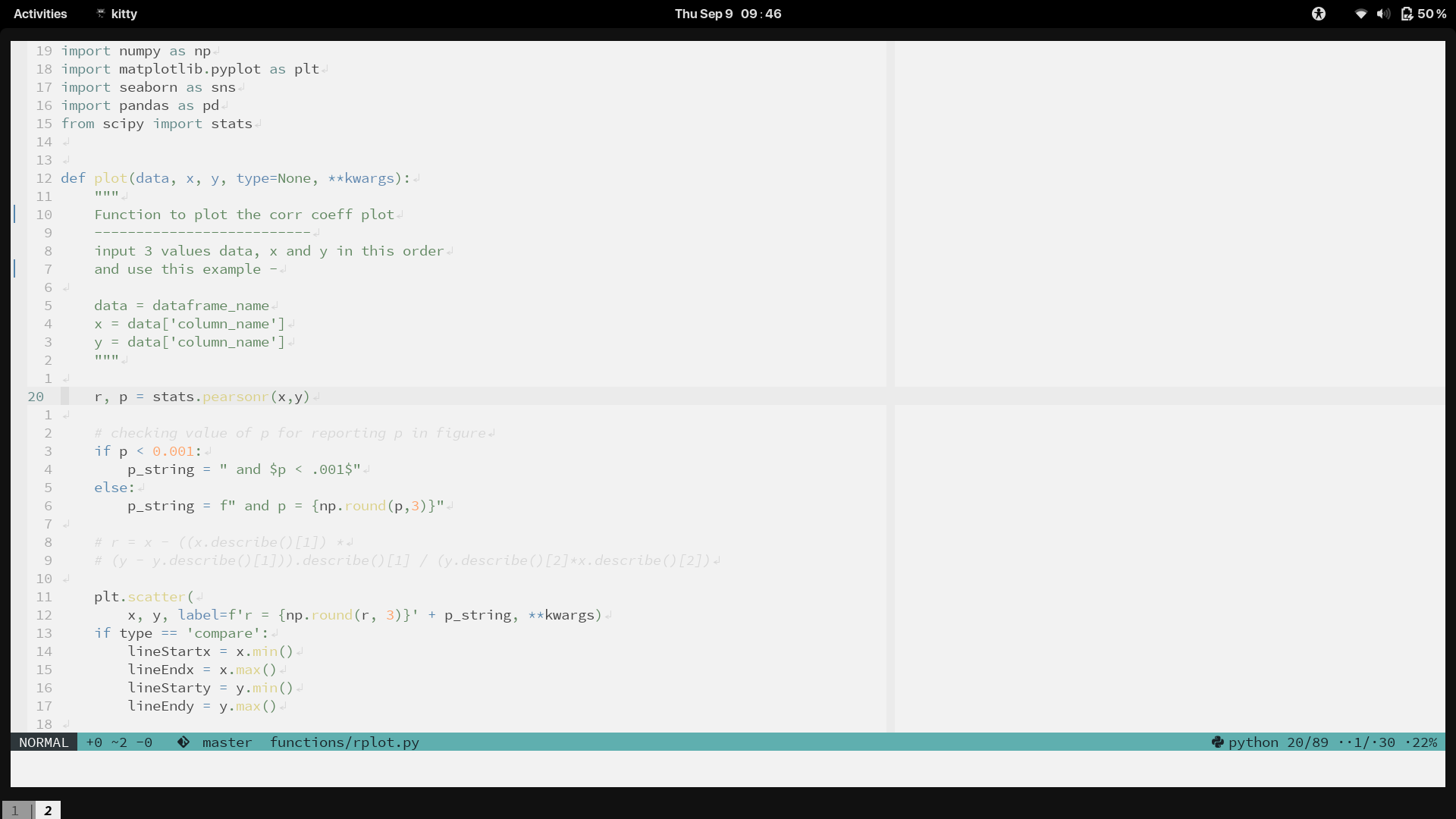Select kitty tab 2

[48, 811]
